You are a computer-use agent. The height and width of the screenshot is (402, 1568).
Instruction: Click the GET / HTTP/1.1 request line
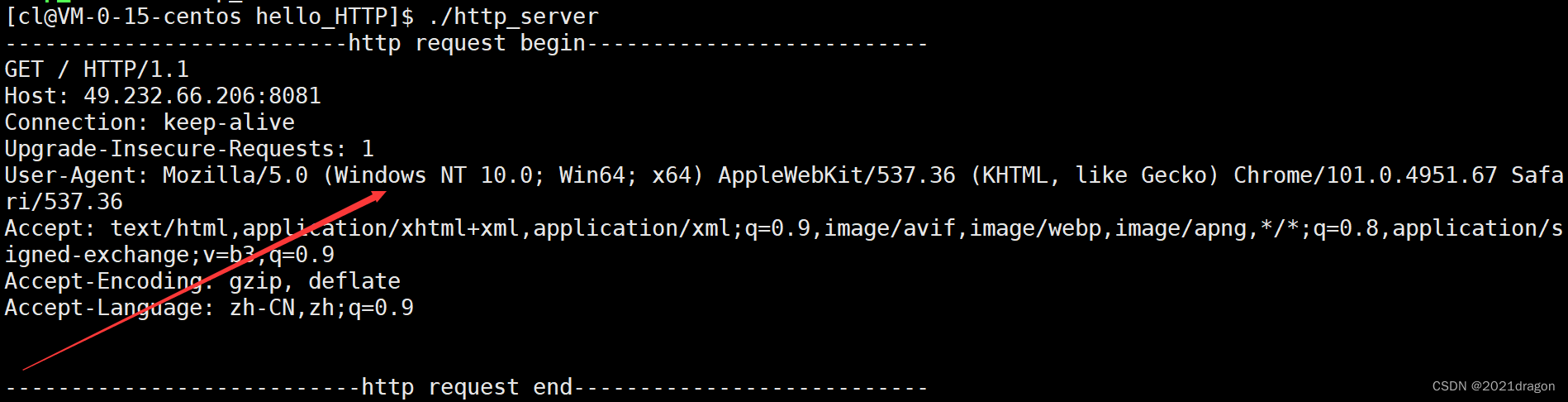tap(97, 69)
